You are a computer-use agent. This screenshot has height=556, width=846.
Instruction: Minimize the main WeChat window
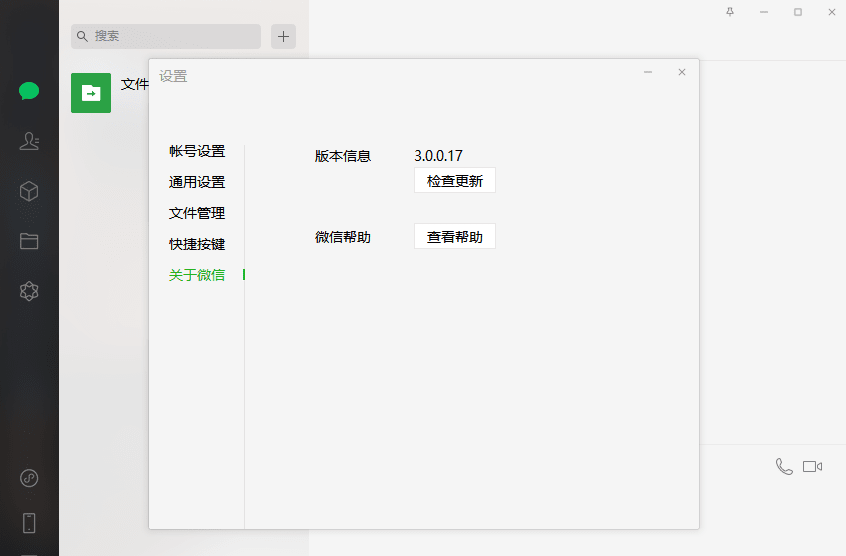764,12
